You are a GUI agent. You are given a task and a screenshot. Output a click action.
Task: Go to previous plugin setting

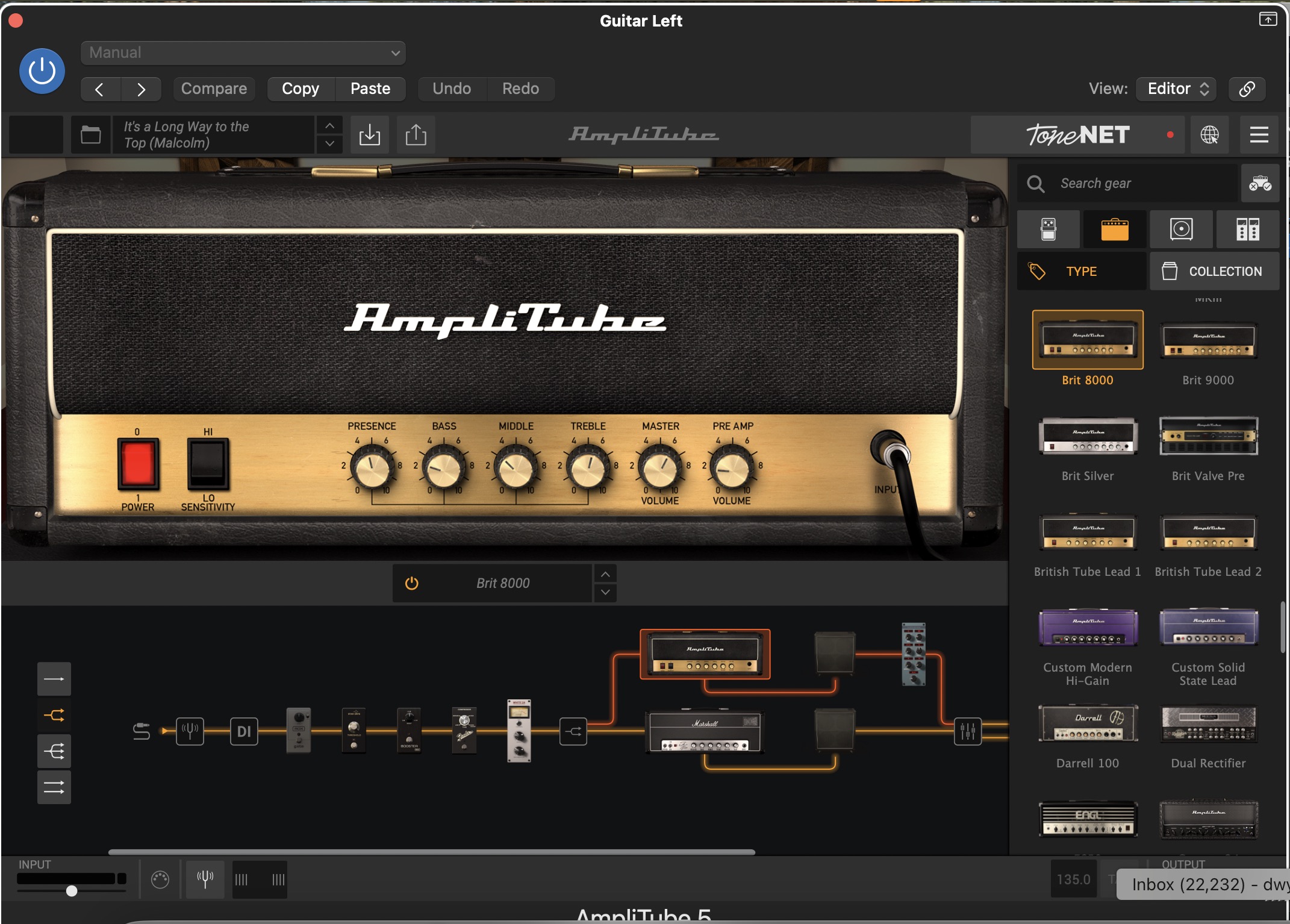pos(101,89)
